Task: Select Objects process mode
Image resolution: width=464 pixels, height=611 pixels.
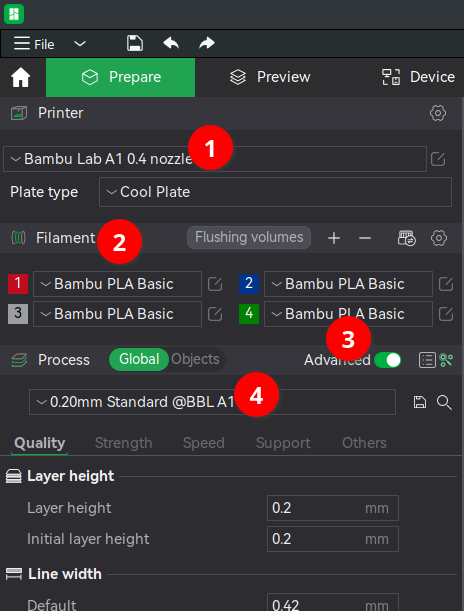Action: (x=196, y=359)
